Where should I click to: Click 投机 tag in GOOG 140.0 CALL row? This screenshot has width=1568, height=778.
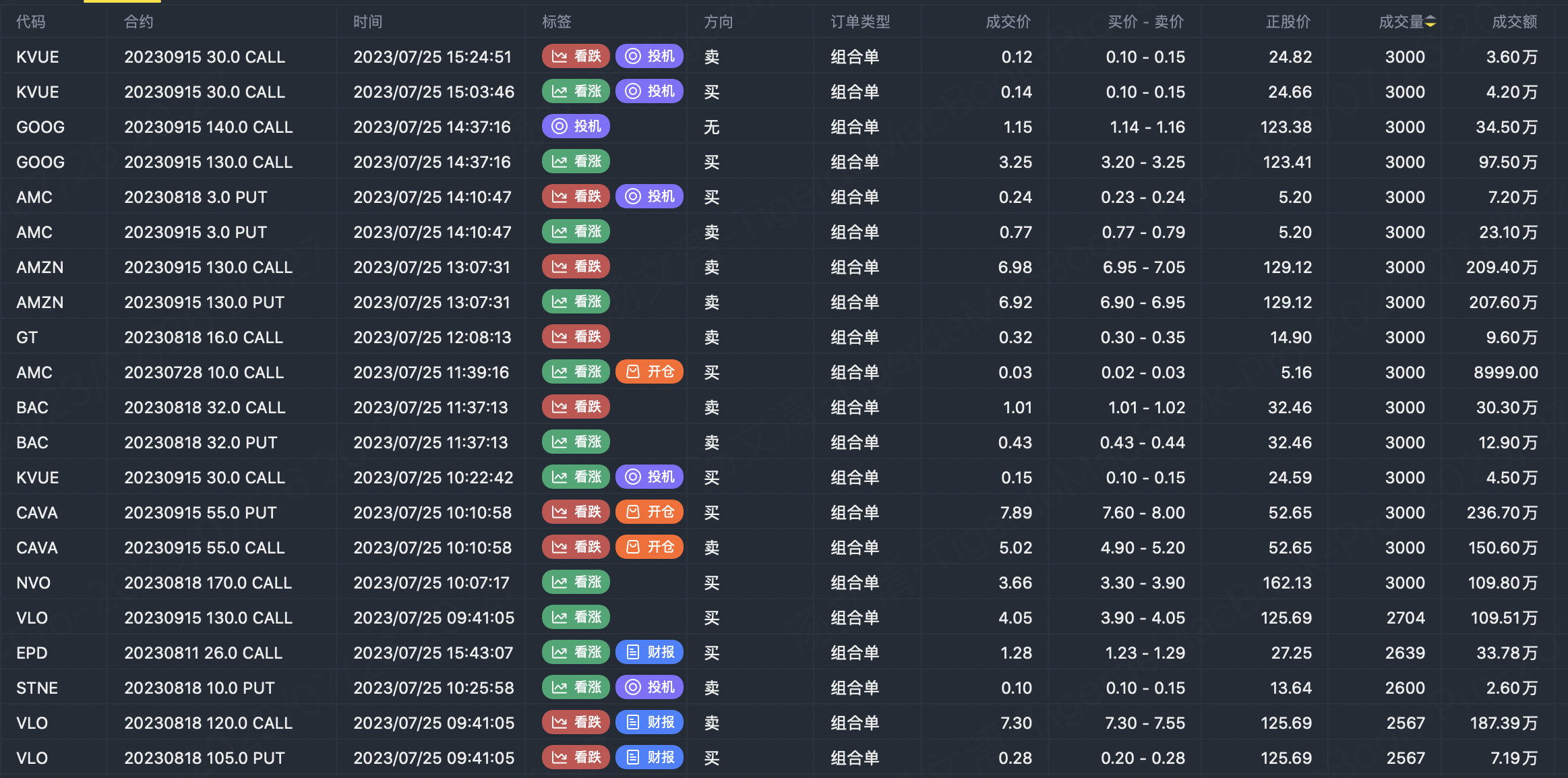click(x=576, y=126)
